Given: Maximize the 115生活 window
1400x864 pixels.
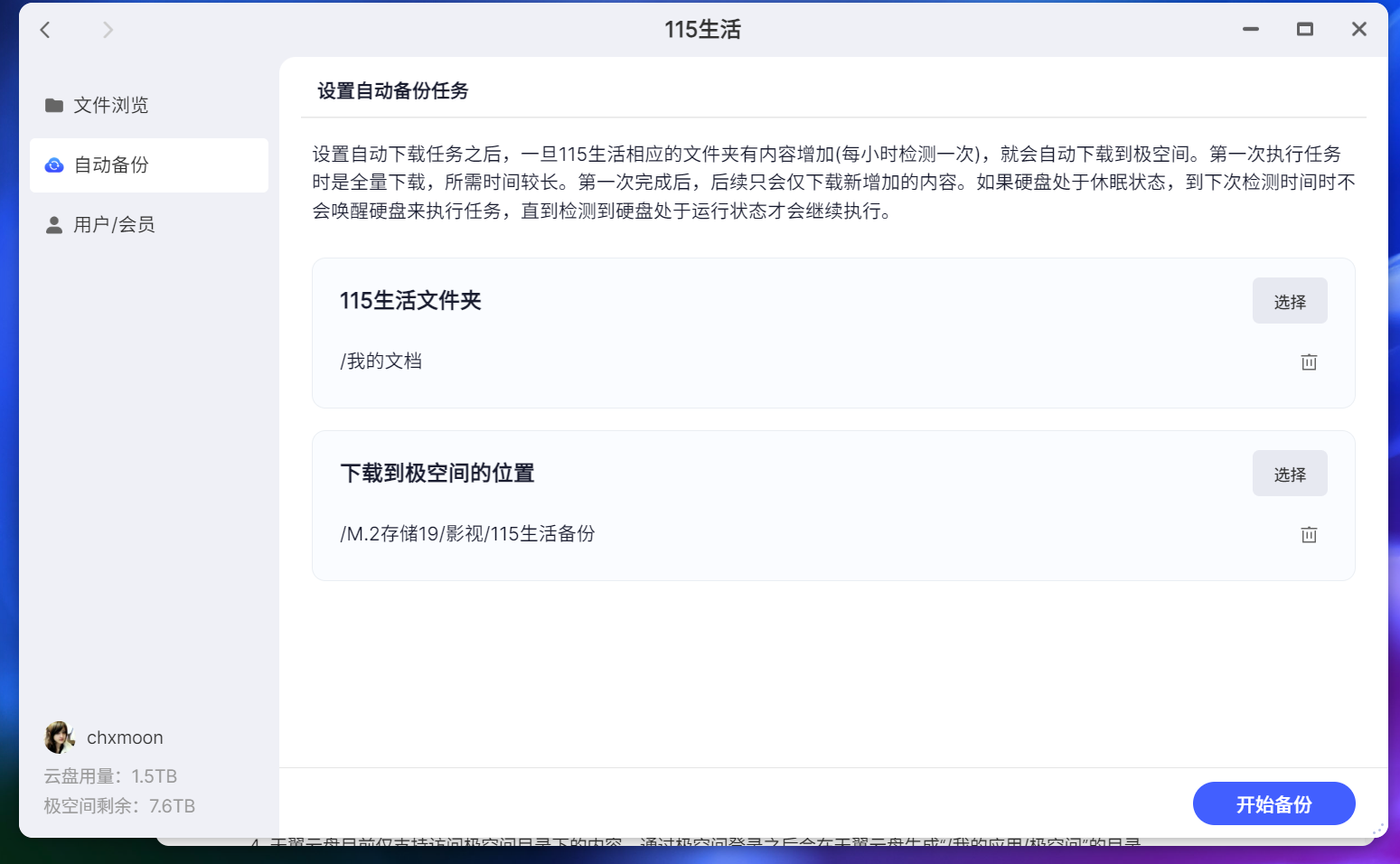Looking at the screenshot, I should [x=1305, y=30].
